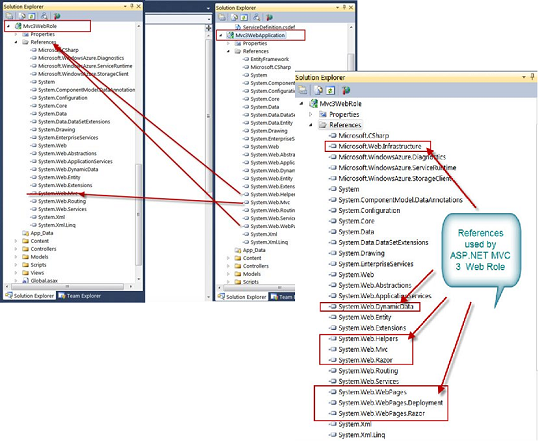The height and width of the screenshot is (443, 540).
Task: Open window position dropdown of middle Solution Explorer
Action: coord(338,7)
